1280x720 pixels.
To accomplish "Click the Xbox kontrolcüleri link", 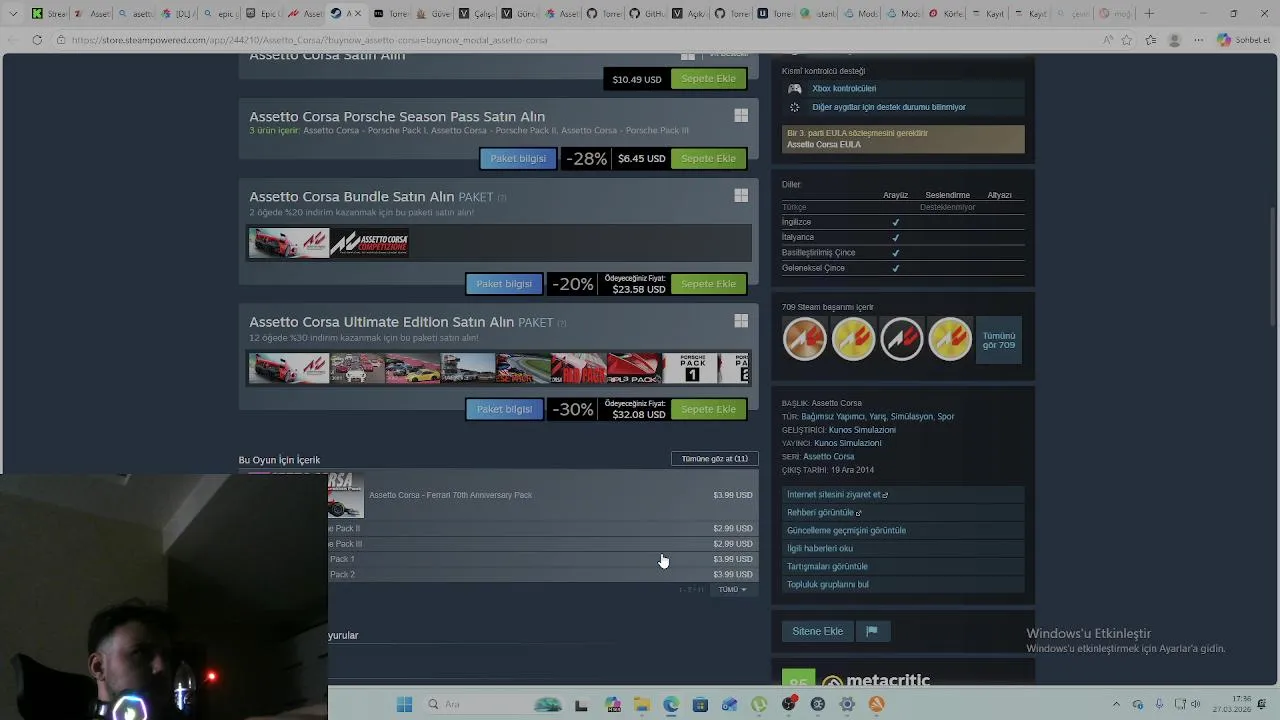I will 844,88.
